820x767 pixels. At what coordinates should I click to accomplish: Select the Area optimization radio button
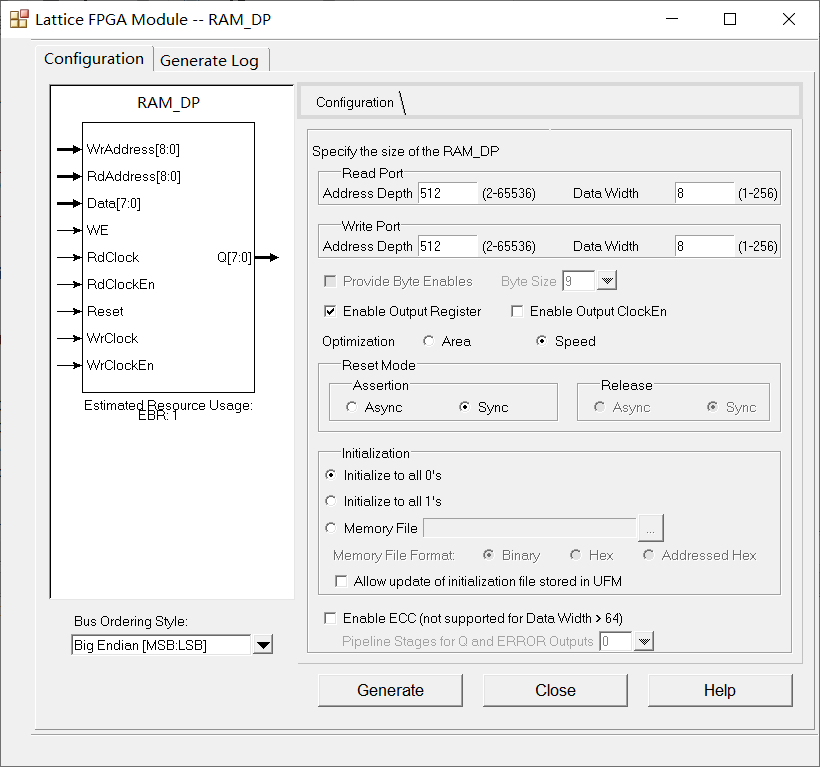click(430, 341)
